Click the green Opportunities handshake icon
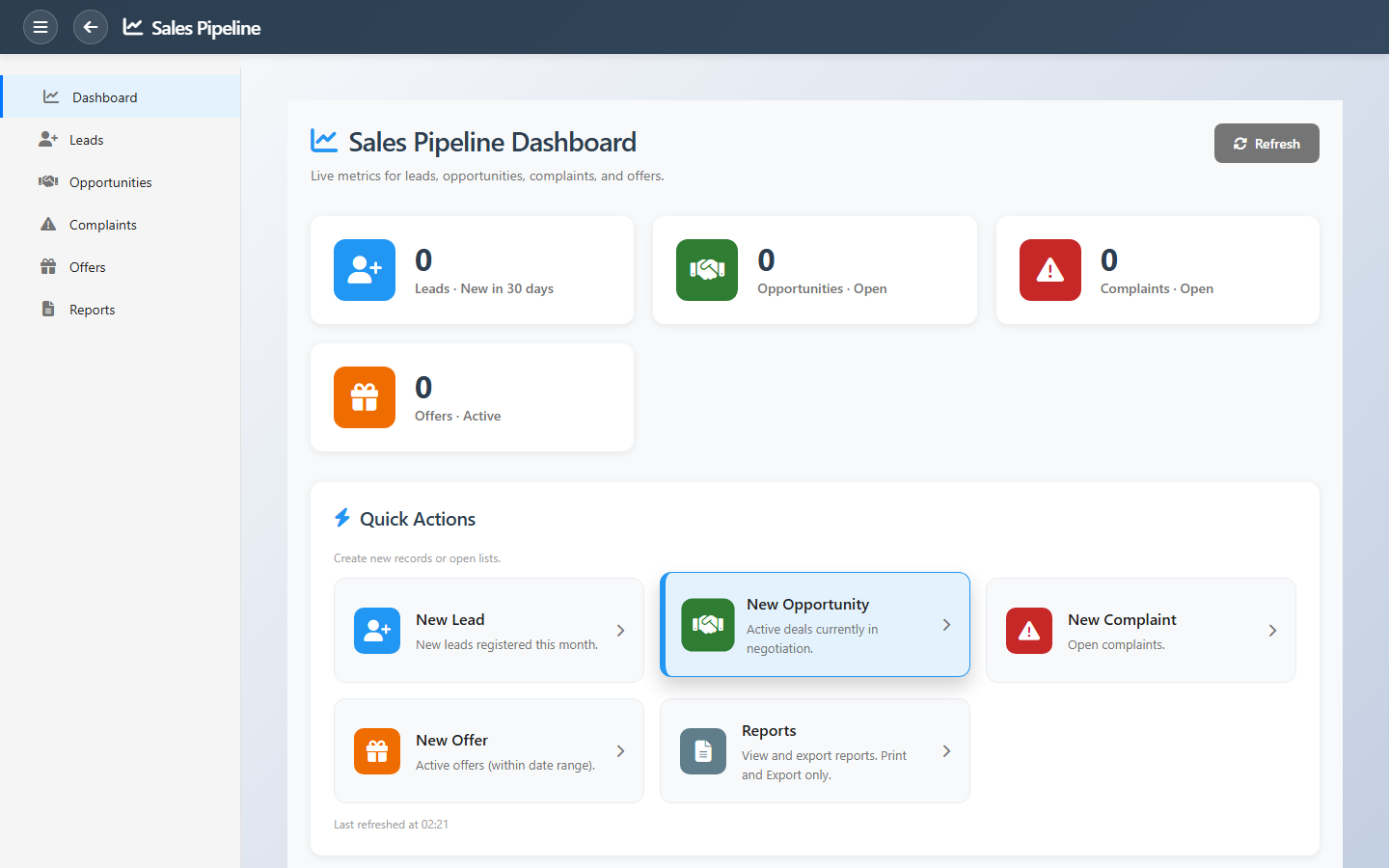This screenshot has width=1389, height=868. 707,270
